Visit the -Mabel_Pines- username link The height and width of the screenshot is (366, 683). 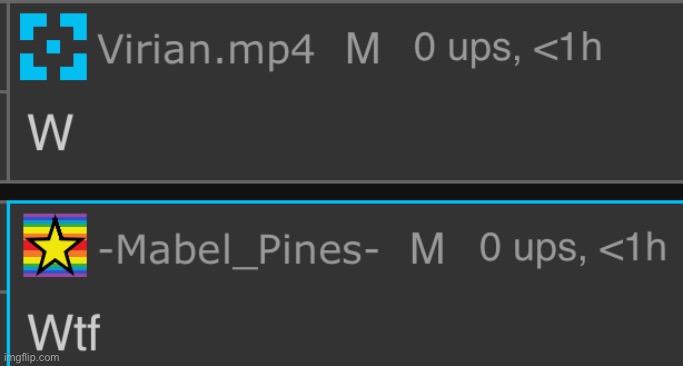[x=238, y=249]
